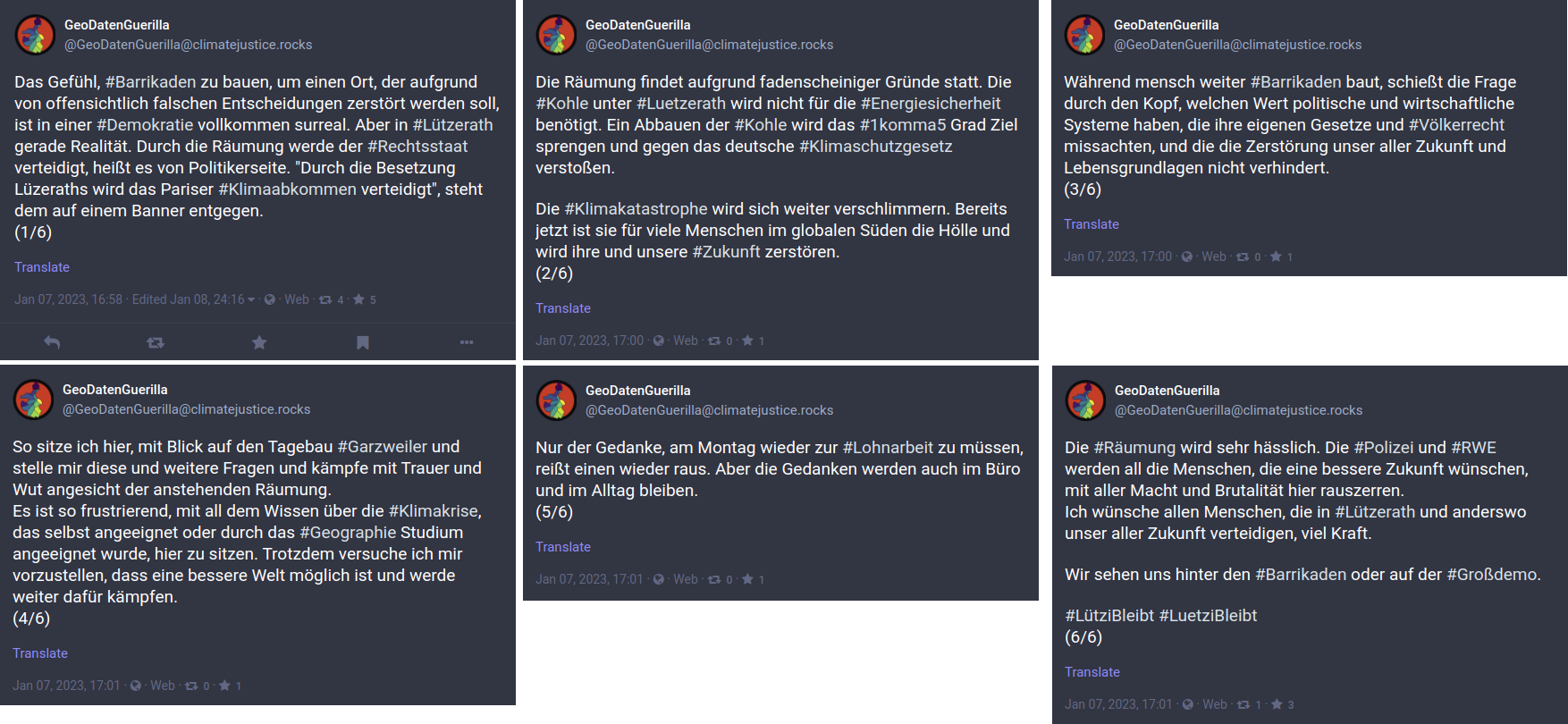Click the globe visibility icon on post (3/6)
The image size is (1568, 724).
(1187, 257)
